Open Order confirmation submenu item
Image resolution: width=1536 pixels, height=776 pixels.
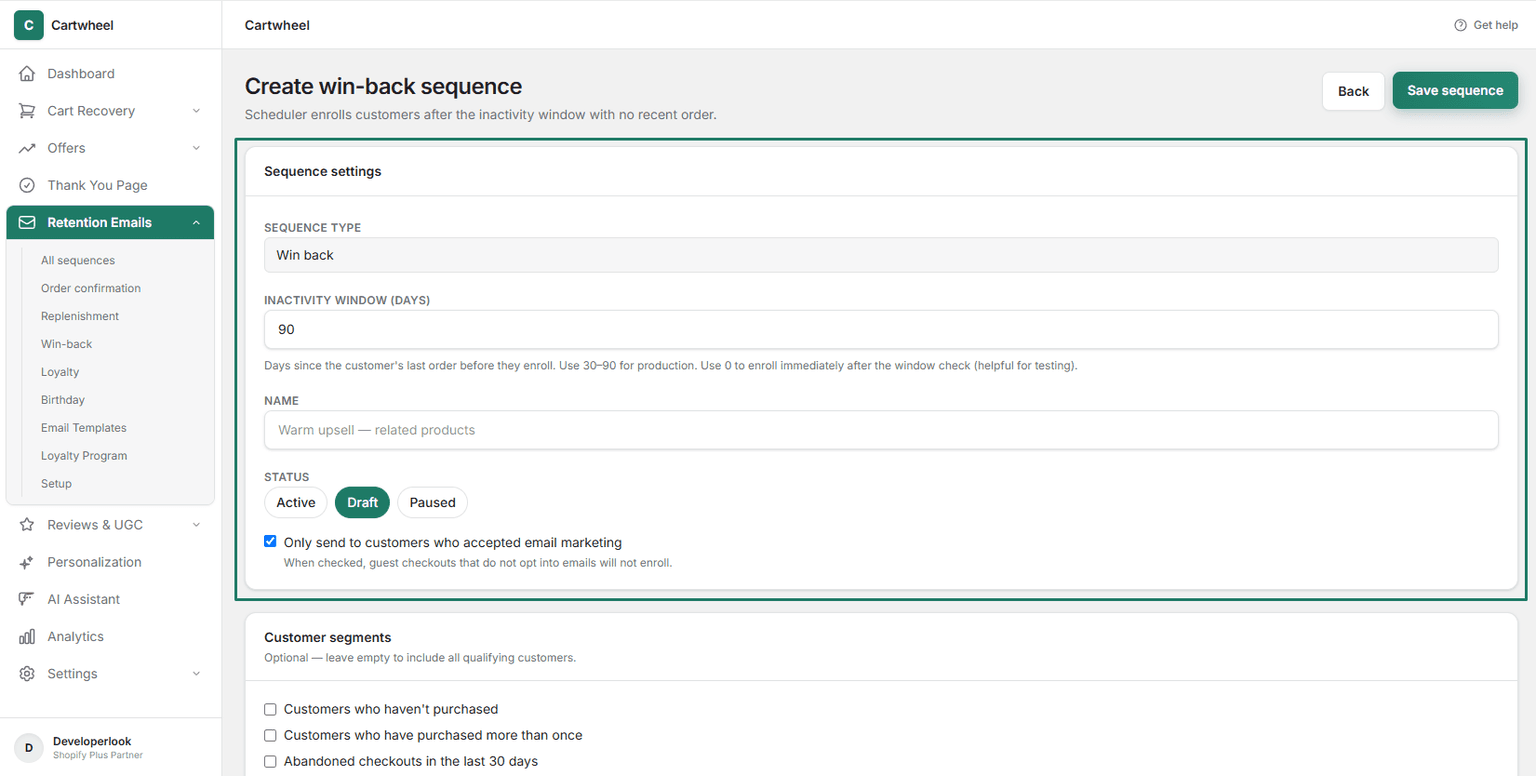[x=91, y=288]
